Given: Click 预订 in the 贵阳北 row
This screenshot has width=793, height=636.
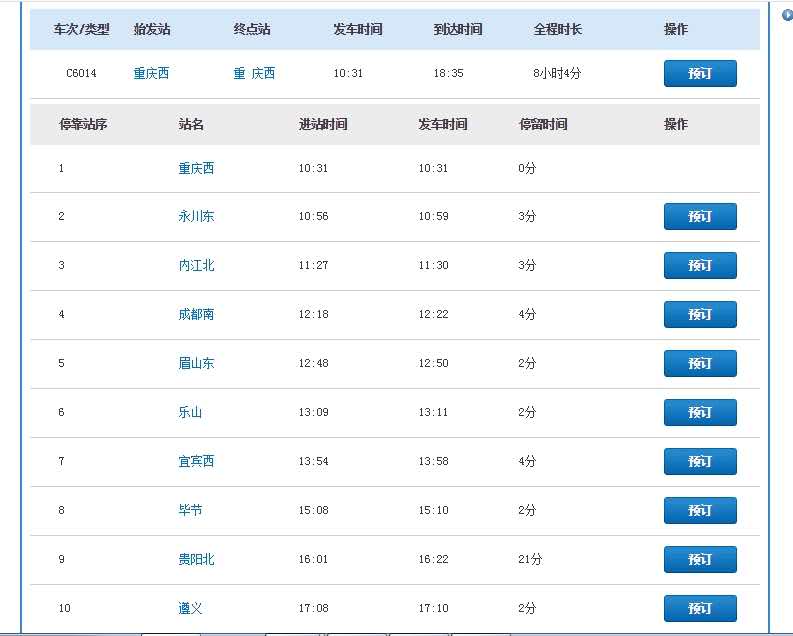Looking at the screenshot, I should (x=700, y=559).
